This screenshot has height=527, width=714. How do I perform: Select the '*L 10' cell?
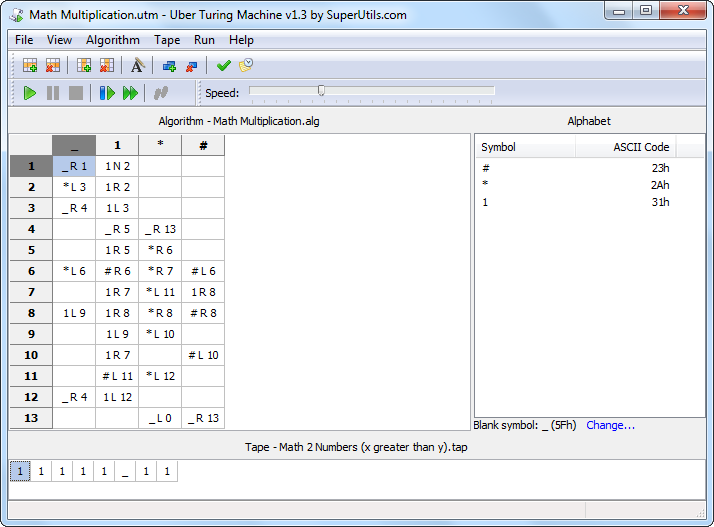pyautogui.click(x=160, y=334)
